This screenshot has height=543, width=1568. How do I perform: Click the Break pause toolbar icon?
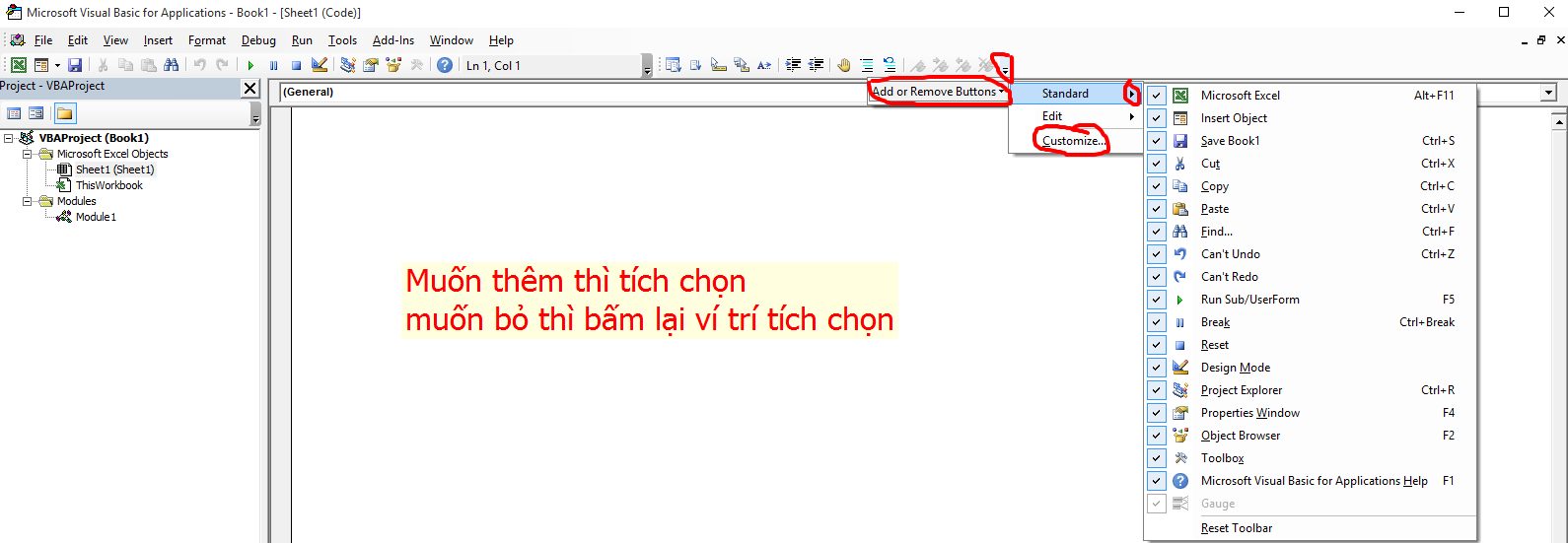(x=273, y=65)
